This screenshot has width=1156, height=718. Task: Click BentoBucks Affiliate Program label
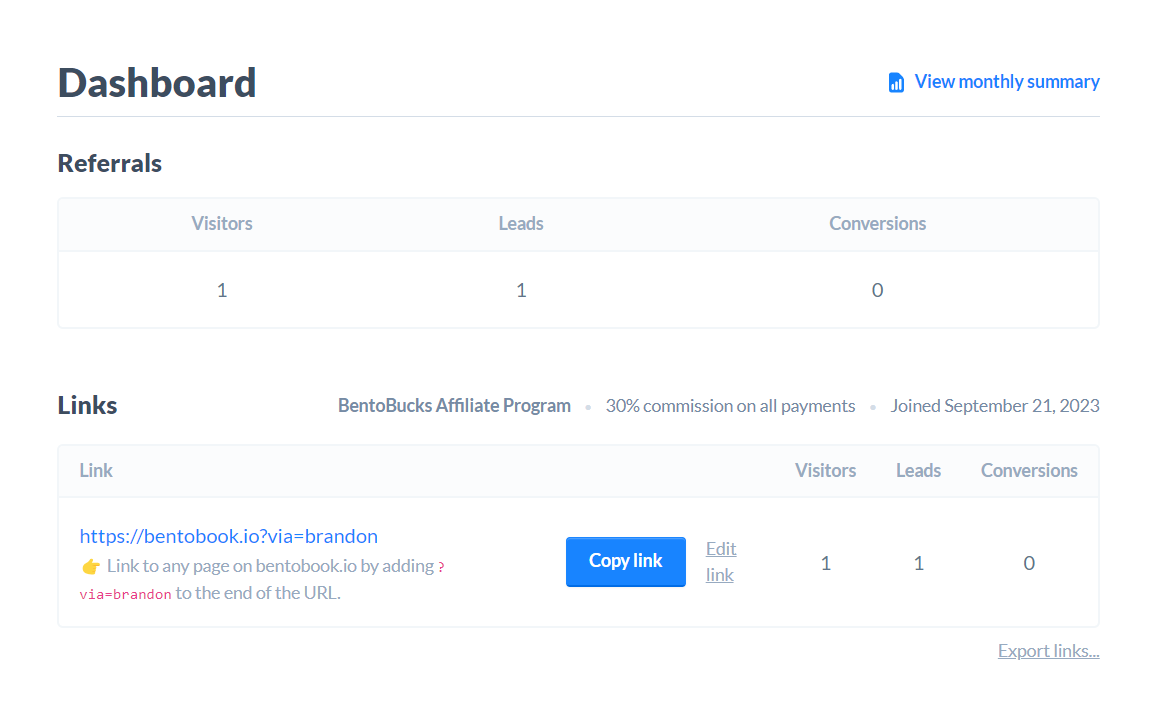click(x=454, y=405)
